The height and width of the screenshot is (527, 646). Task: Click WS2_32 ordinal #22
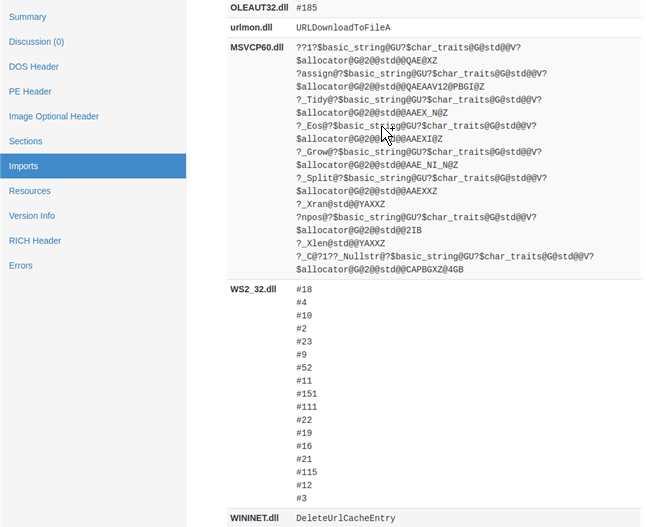304,420
